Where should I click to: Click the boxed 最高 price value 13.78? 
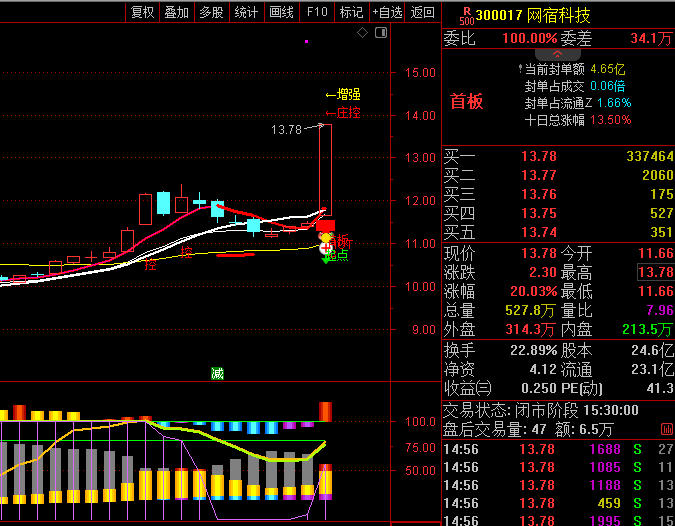pyautogui.click(x=654, y=272)
